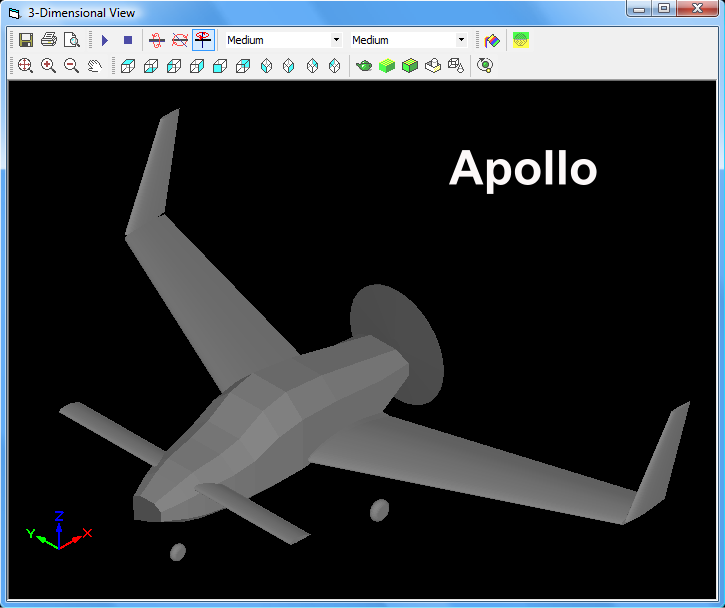This screenshot has width=725, height=608.
Task: Click the Print icon in toolbar
Action: point(49,40)
